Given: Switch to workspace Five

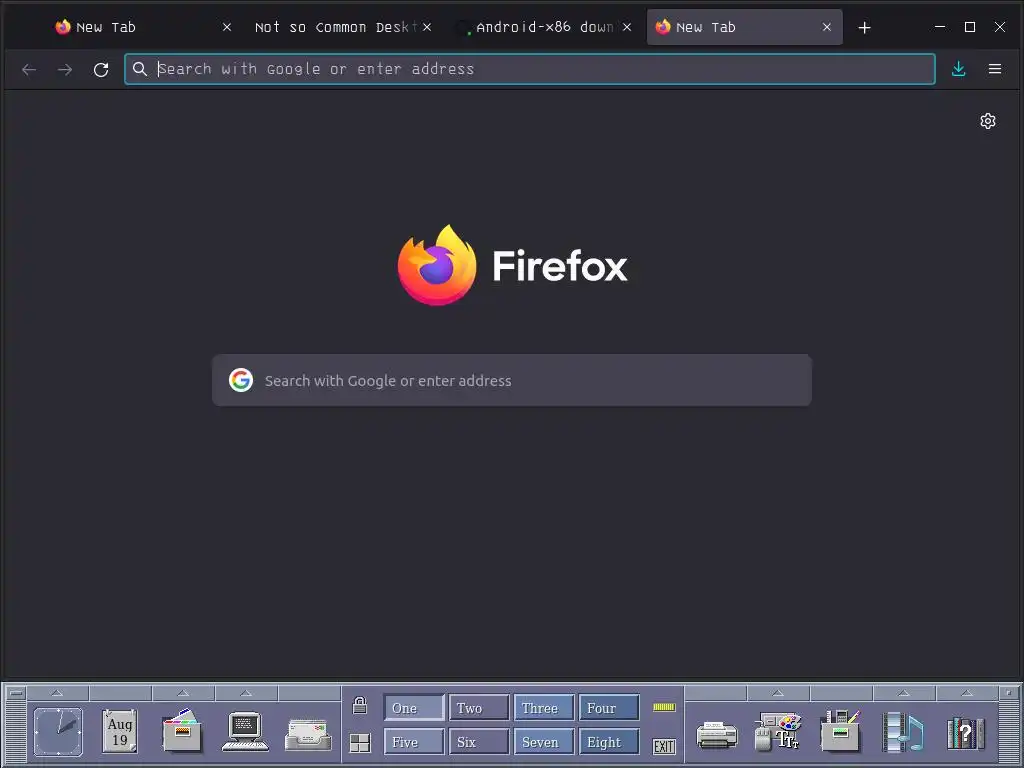Looking at the screenshot, I should coord(414,742).
